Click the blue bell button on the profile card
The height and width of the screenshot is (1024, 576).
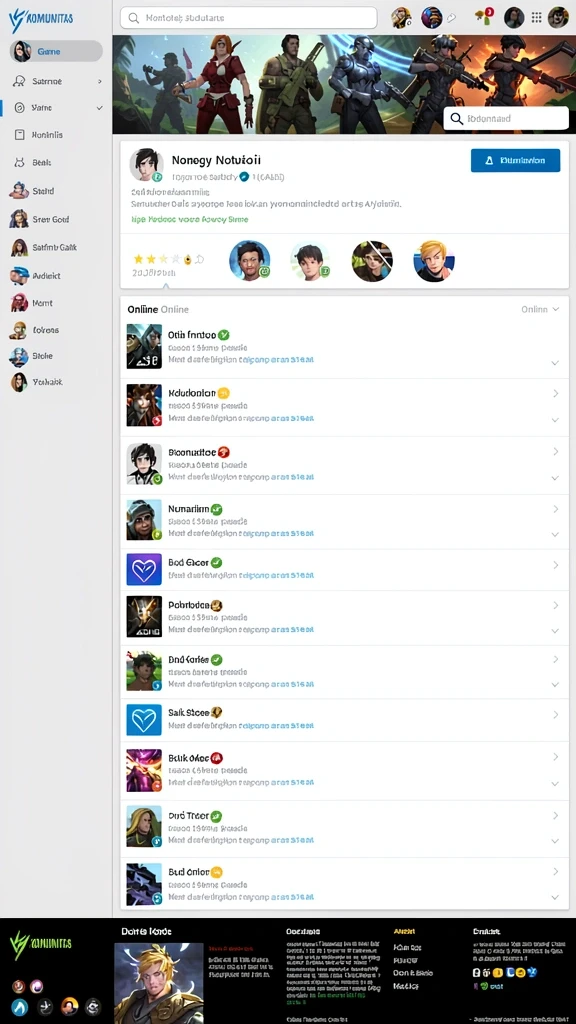pos(515,160)
